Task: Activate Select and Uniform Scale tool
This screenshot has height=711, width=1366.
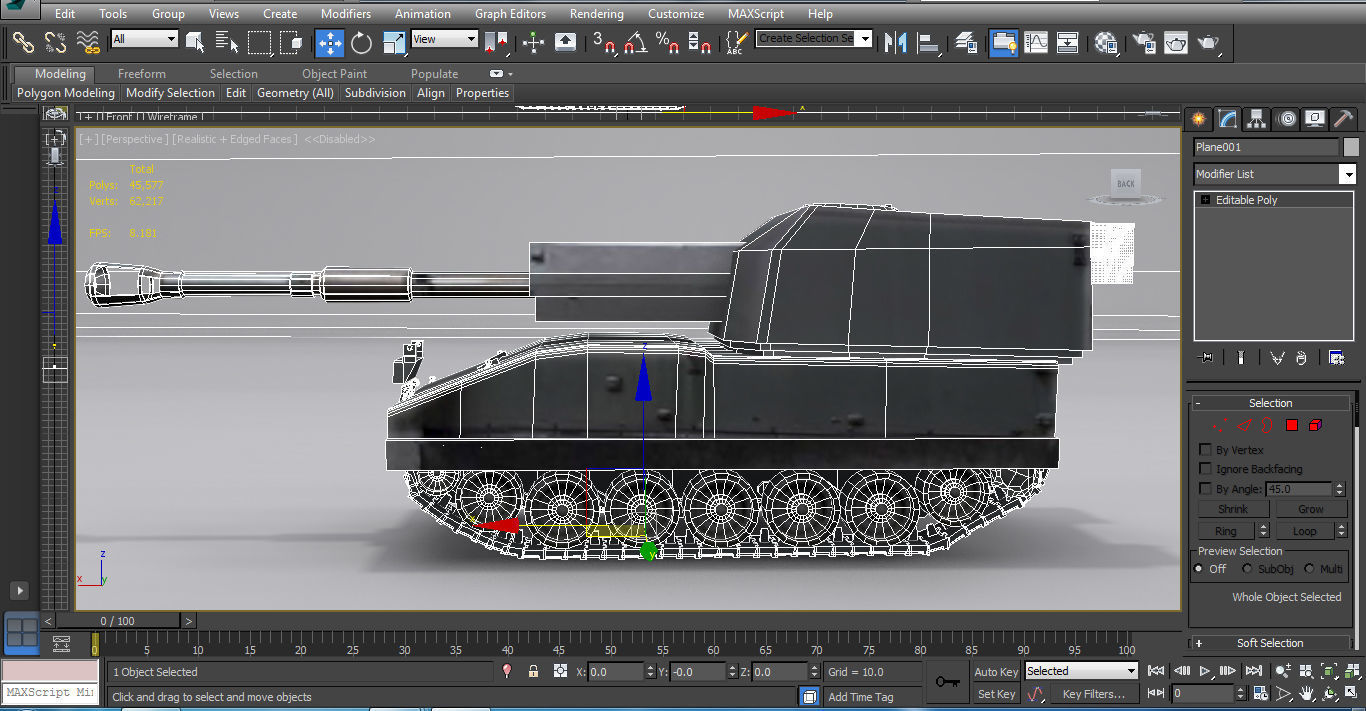Action: (x=394, y=42)
